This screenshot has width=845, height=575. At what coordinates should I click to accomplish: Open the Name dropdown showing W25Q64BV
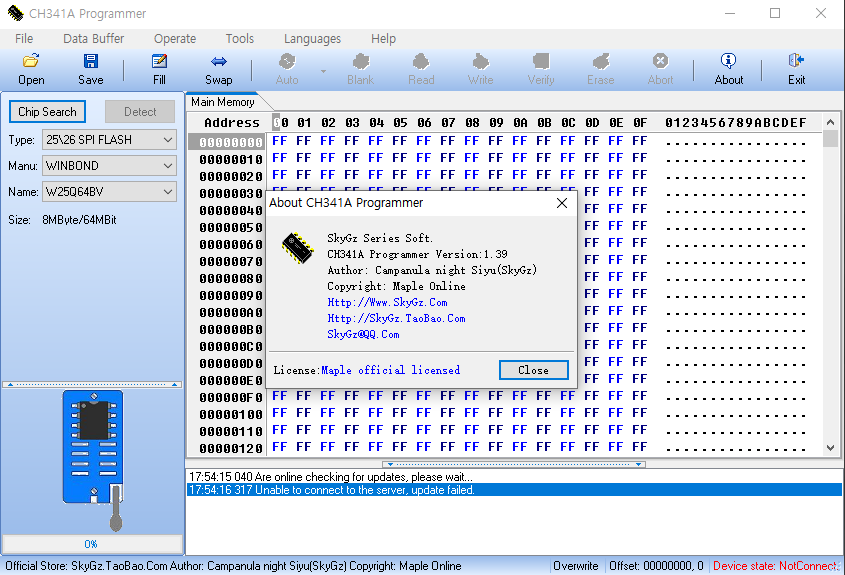109,191
